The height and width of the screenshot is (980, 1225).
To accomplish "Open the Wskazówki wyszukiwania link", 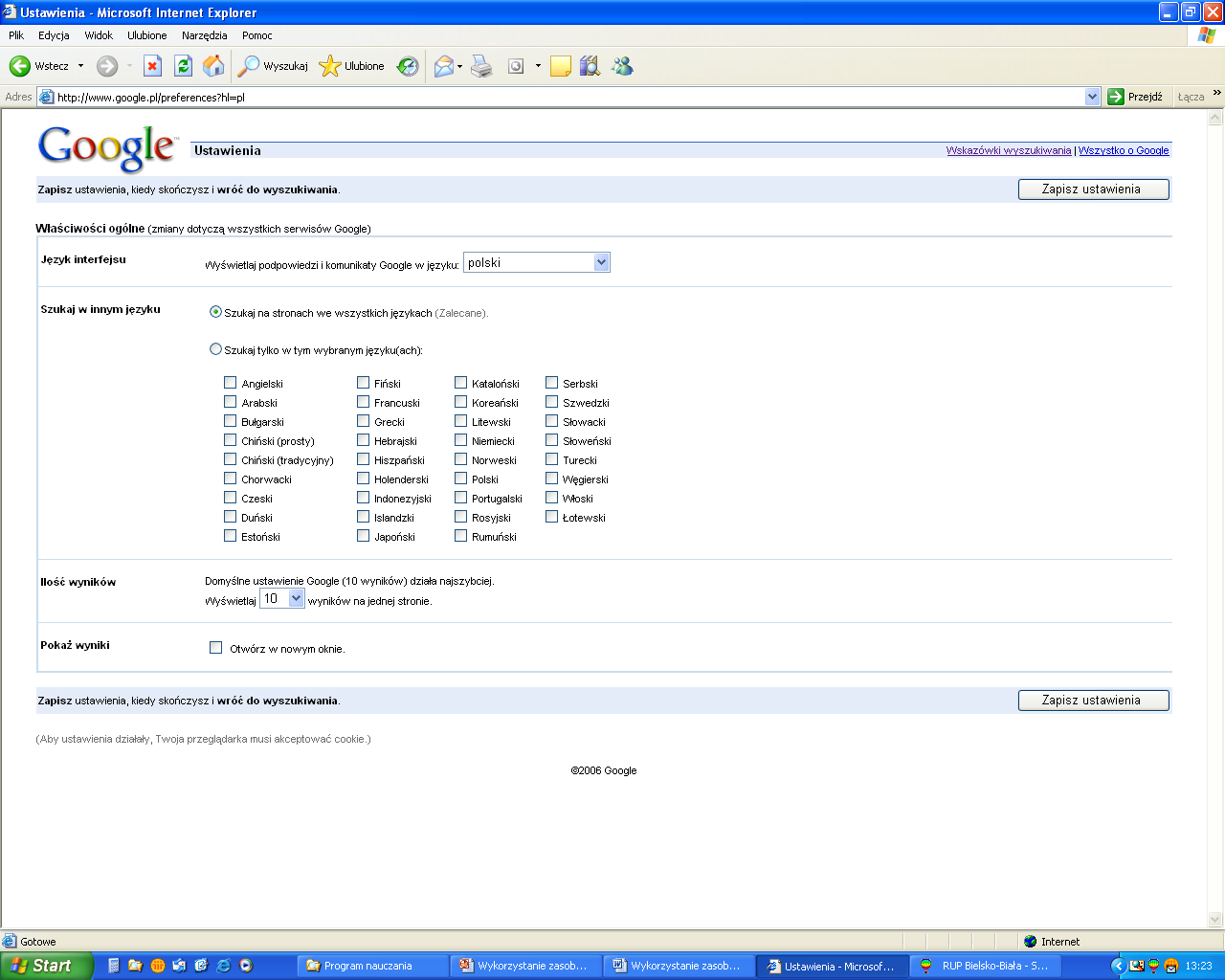I will [x=1009, y=150].
